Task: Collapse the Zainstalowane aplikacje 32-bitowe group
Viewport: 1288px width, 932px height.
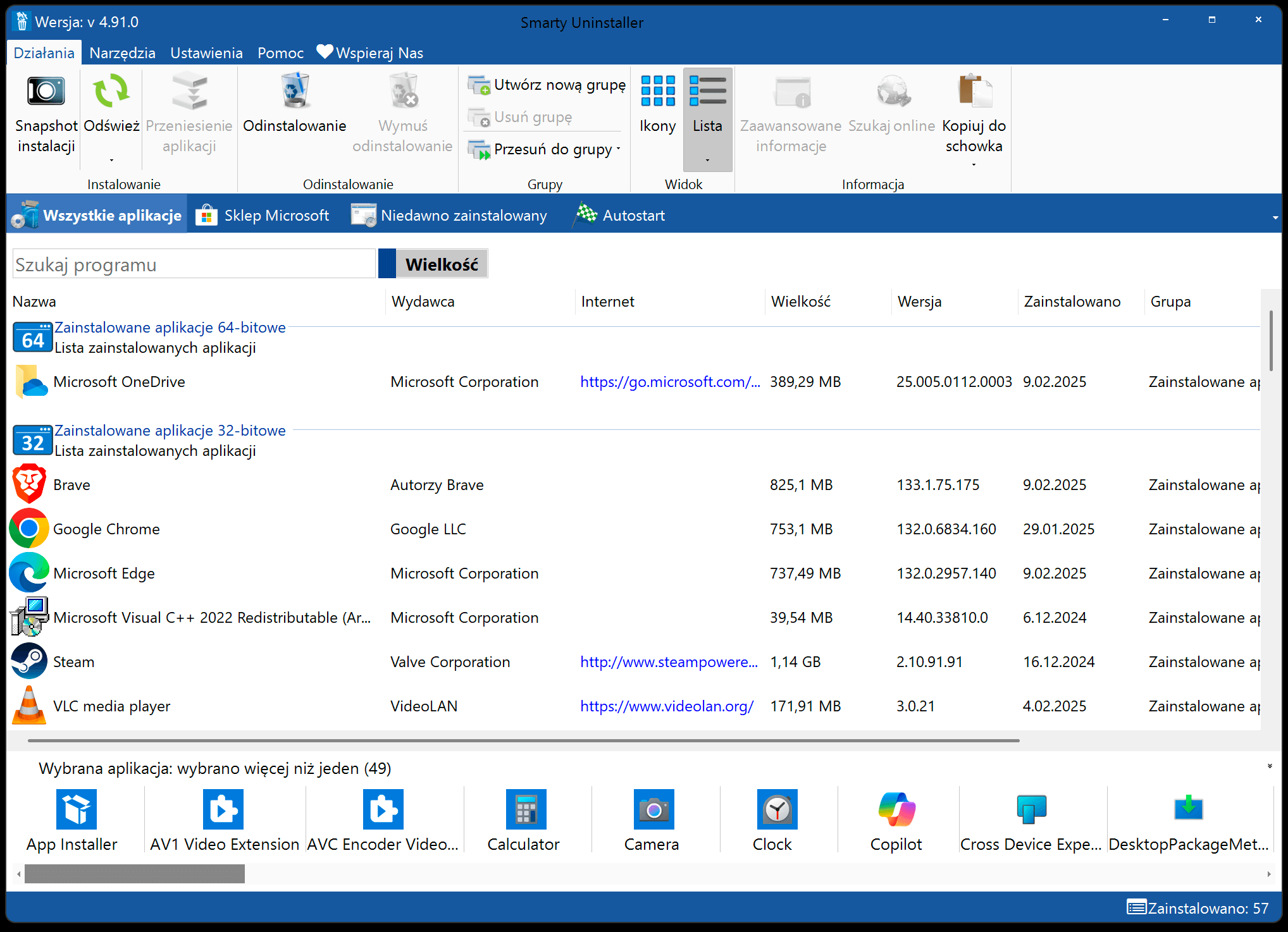Action: (x=170, y=431)
